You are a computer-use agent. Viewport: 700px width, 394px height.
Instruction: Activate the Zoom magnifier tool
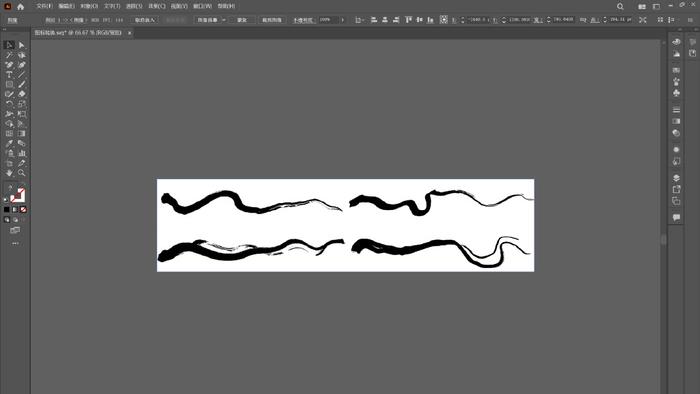click(21, 173)
